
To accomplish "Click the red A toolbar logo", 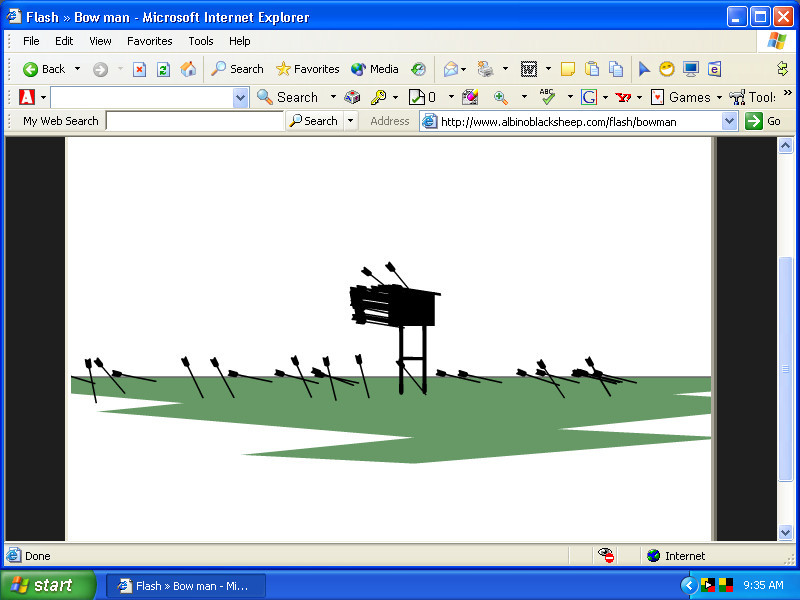I will pyautogui.click(x=27, y=96).
